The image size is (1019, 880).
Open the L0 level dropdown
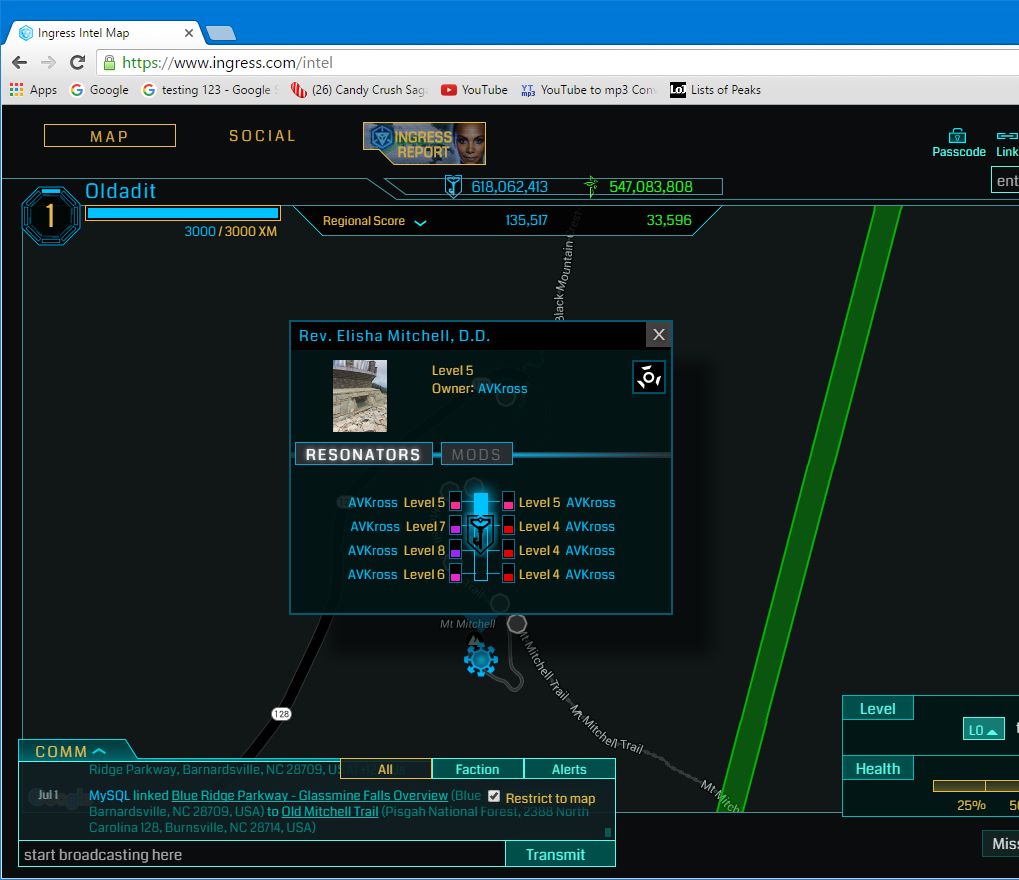click(983, 730)
